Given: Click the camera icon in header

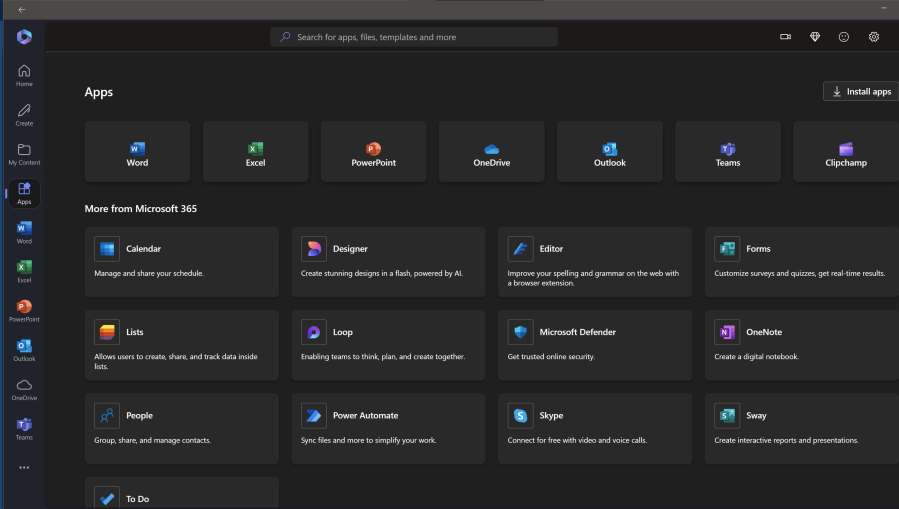Looking at the screenshot, I should tap(785, 37).
